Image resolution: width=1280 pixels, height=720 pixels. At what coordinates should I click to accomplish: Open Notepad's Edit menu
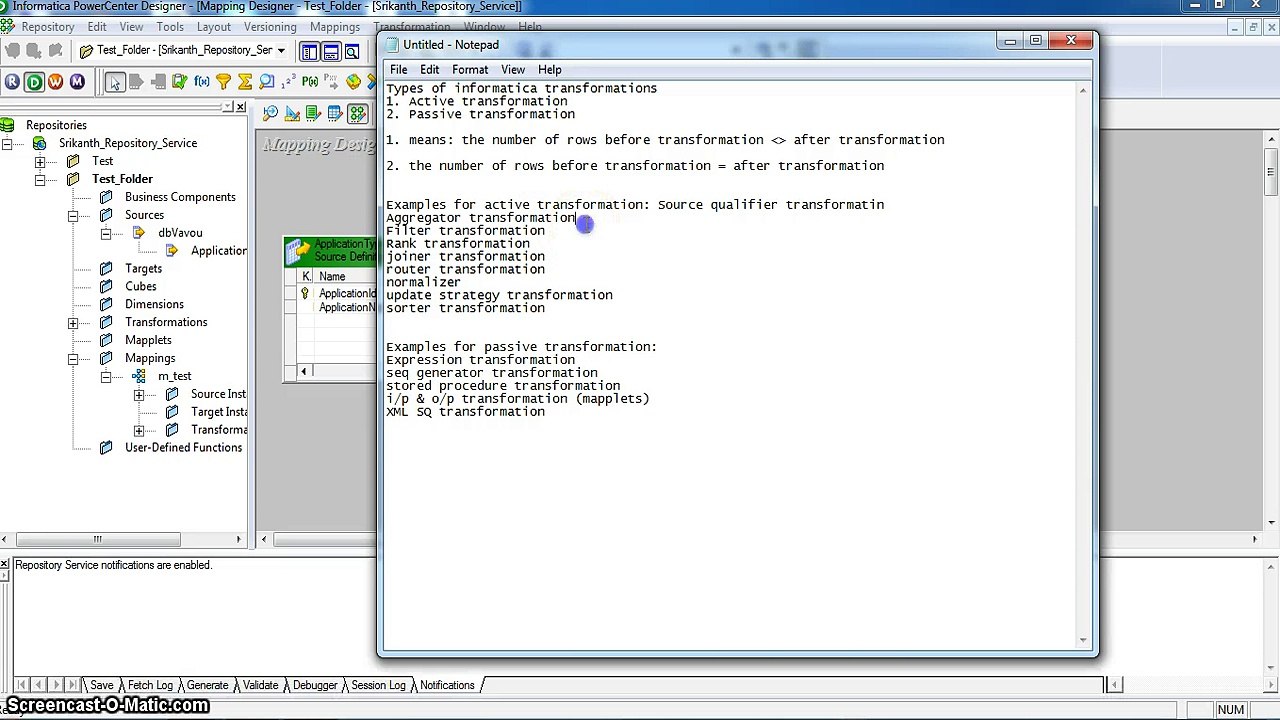point(429,70)
